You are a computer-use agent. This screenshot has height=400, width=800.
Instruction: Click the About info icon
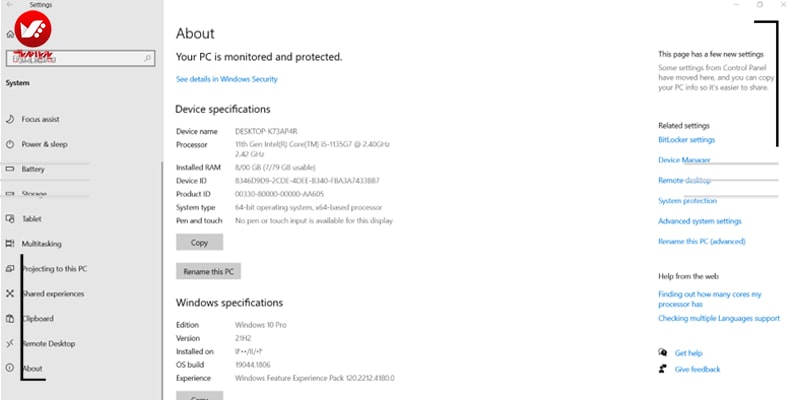[x=10, y=368]
